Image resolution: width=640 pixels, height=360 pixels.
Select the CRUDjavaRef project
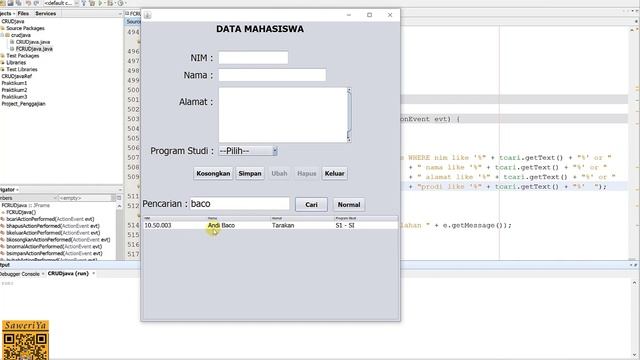pyautogui.click(x=16, y=76)
